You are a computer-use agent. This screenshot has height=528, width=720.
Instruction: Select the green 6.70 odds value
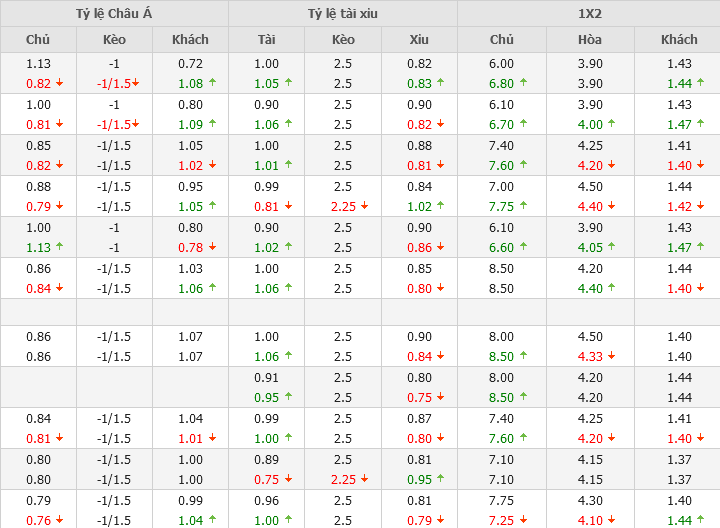pos(500,124)
